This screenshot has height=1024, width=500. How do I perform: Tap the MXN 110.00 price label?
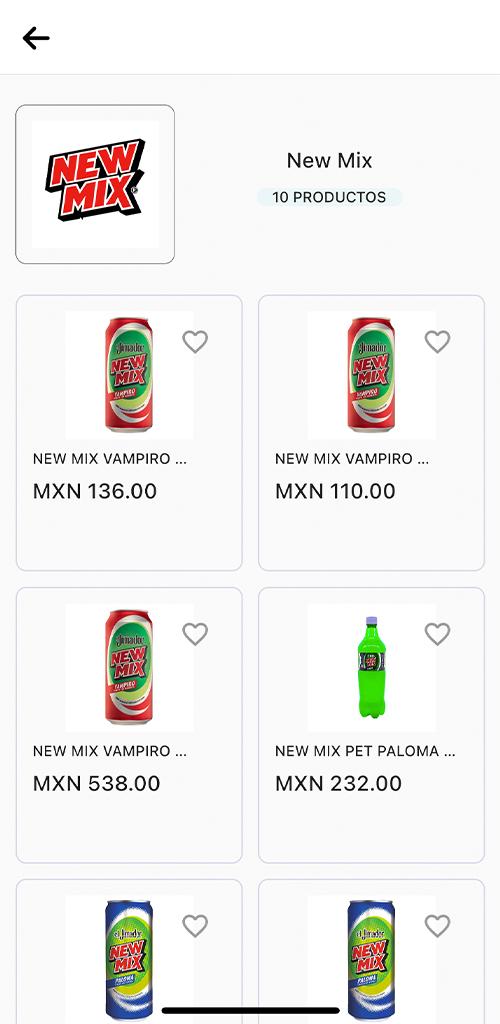335,491
